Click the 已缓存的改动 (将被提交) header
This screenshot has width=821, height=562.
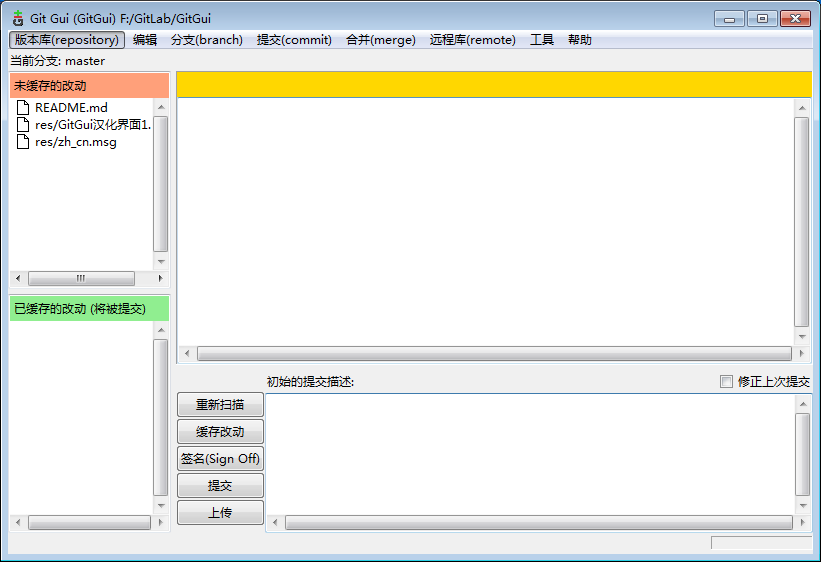click(89, 308)
